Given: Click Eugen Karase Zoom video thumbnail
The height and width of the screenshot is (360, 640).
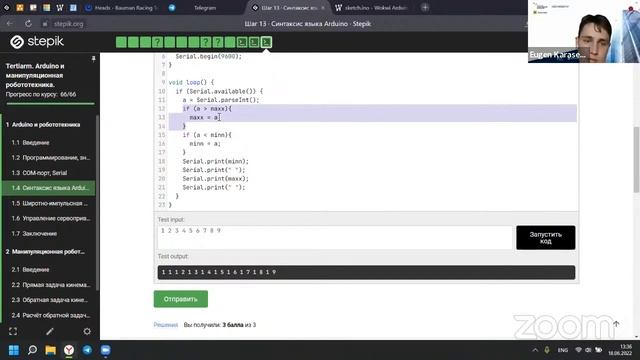Looking at the screenshot, I should (x=584, y=31).
